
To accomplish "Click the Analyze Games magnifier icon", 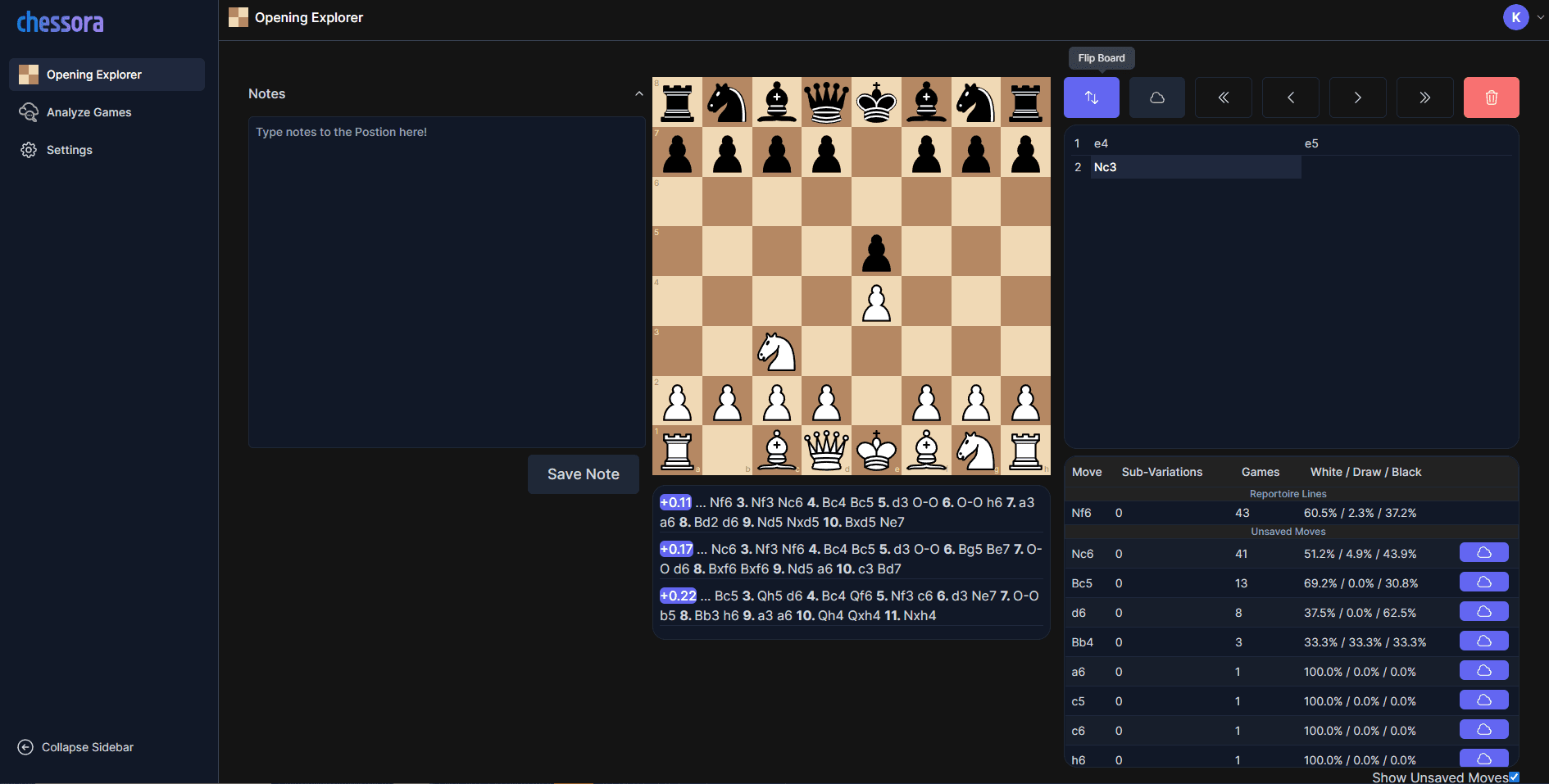I will coord(30,112).
